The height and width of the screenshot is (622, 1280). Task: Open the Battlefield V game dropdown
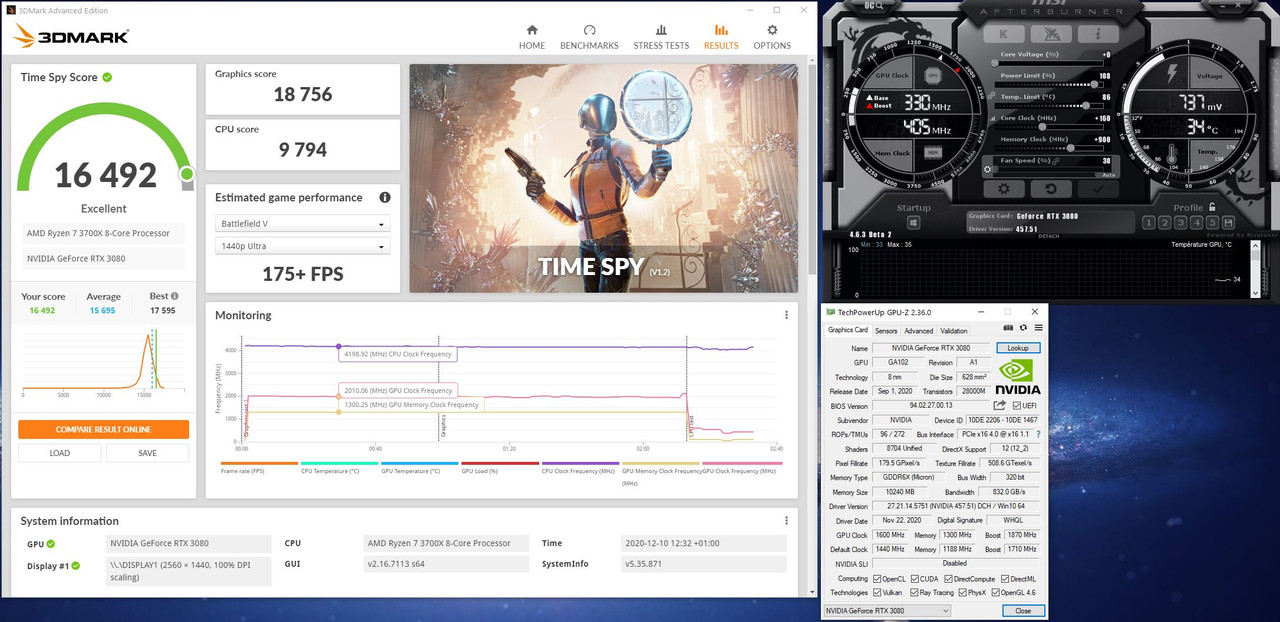pos(303,224)
